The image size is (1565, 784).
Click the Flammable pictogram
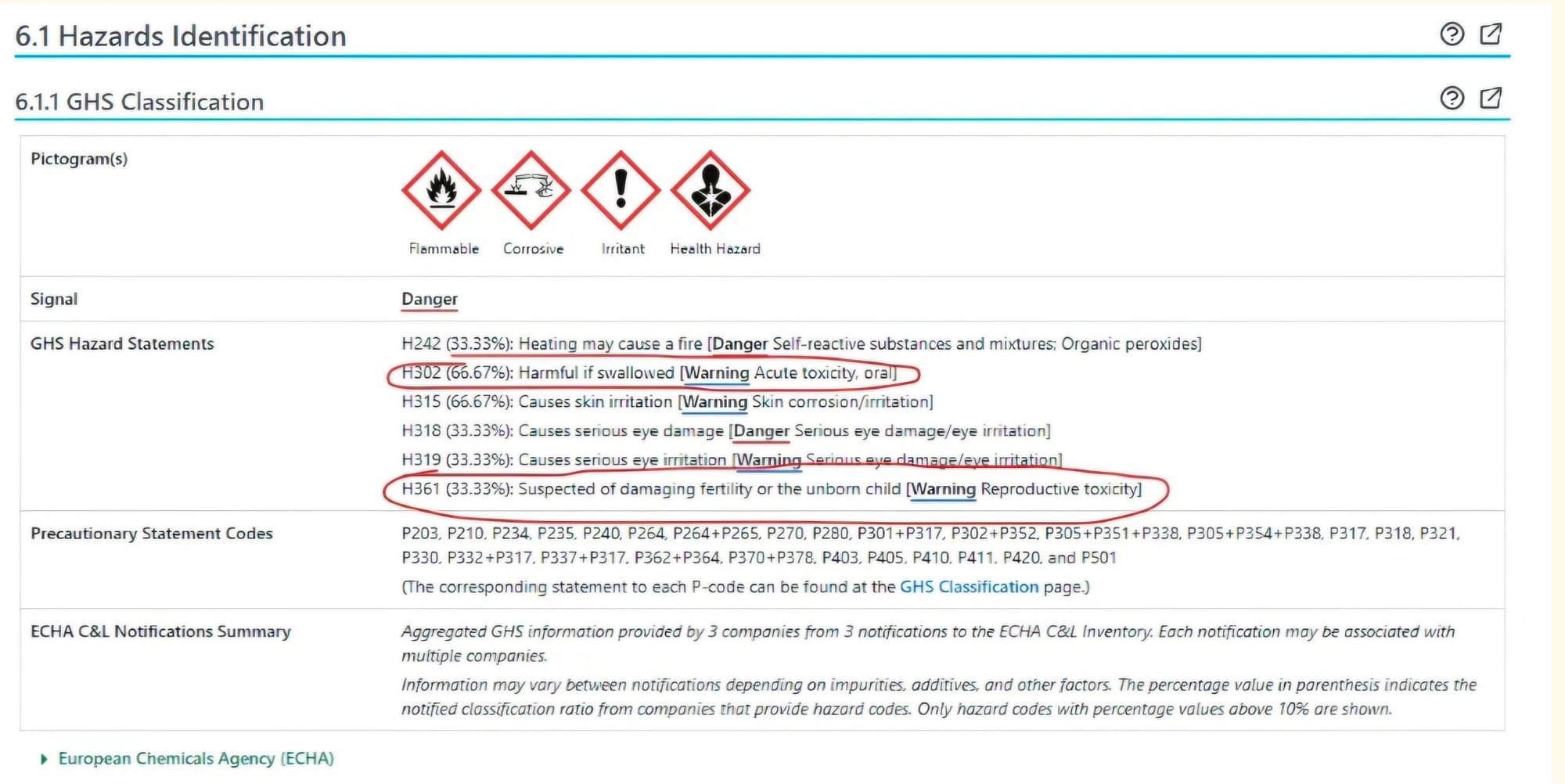[441, 190]
